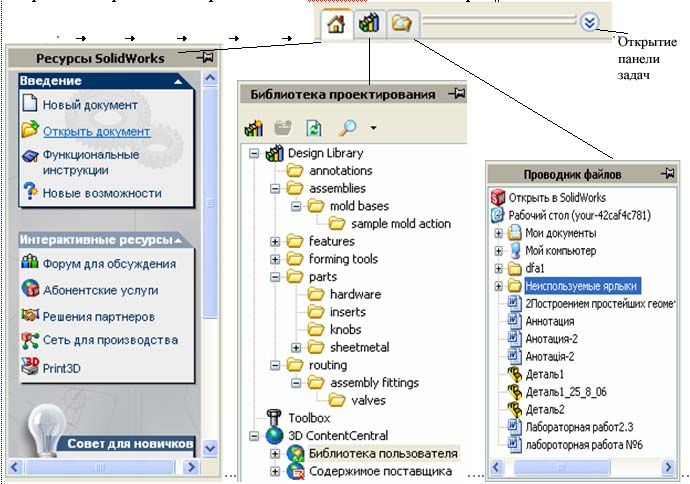Collapse the Введение section
690x484 pixels.
(x=178, y=81)
